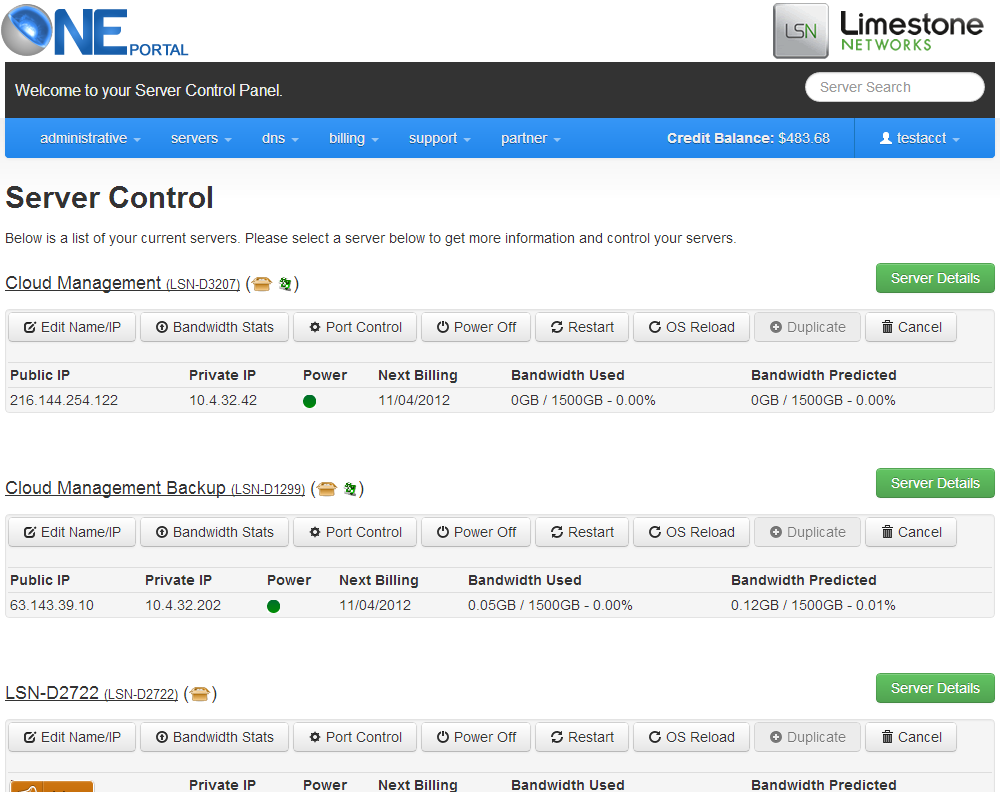This screenshot has height=792, width=1000.
Task: Expand the dns menu
Action: pos(280,138)
